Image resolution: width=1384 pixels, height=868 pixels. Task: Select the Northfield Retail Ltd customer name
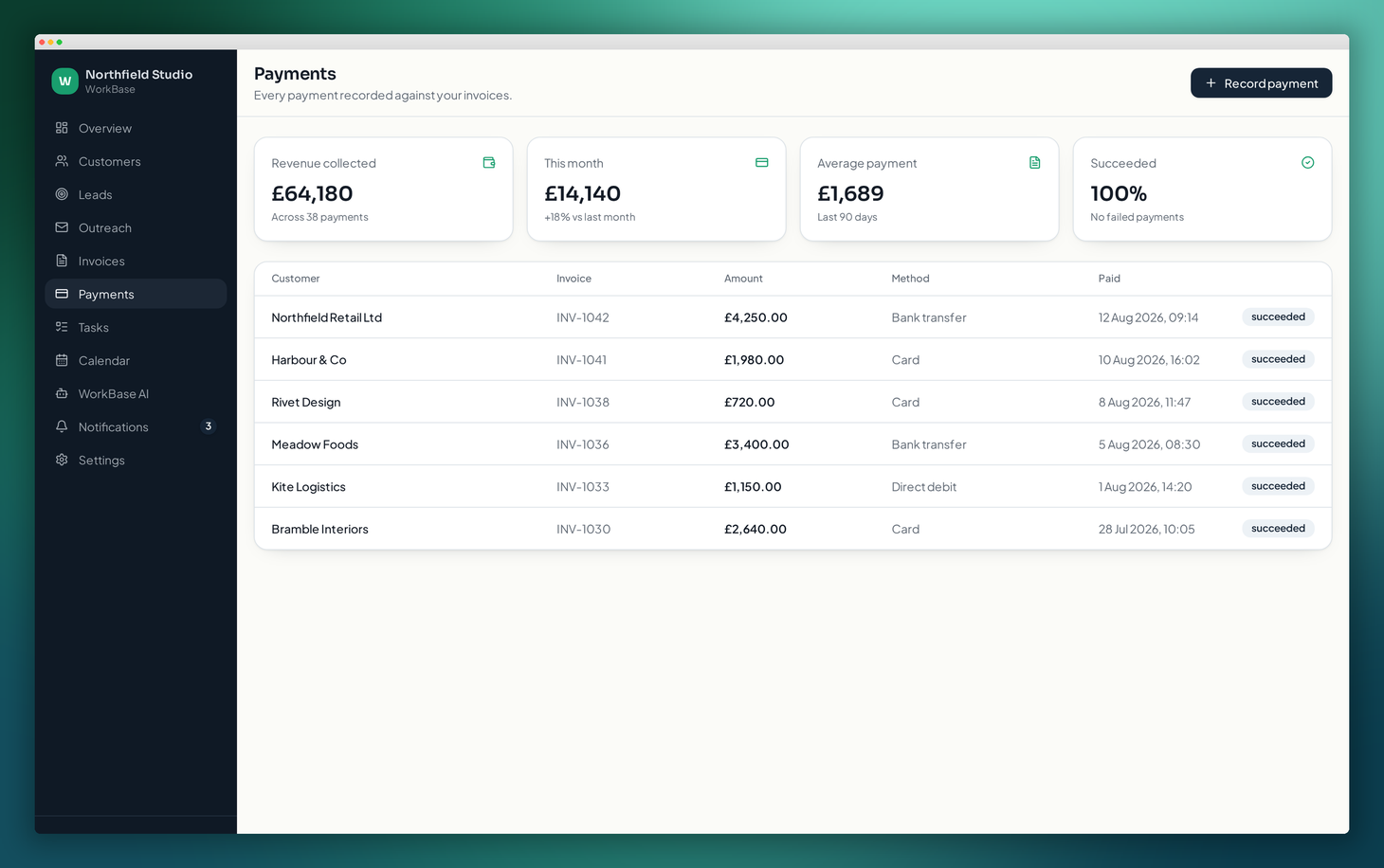tap(326, 317)
